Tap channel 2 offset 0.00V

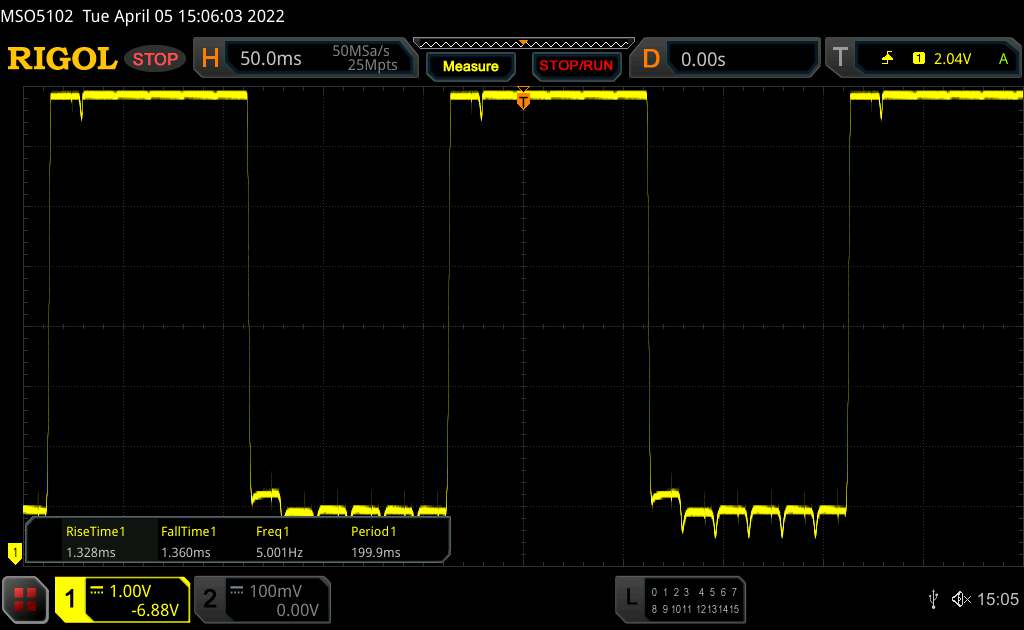(297, 610)
